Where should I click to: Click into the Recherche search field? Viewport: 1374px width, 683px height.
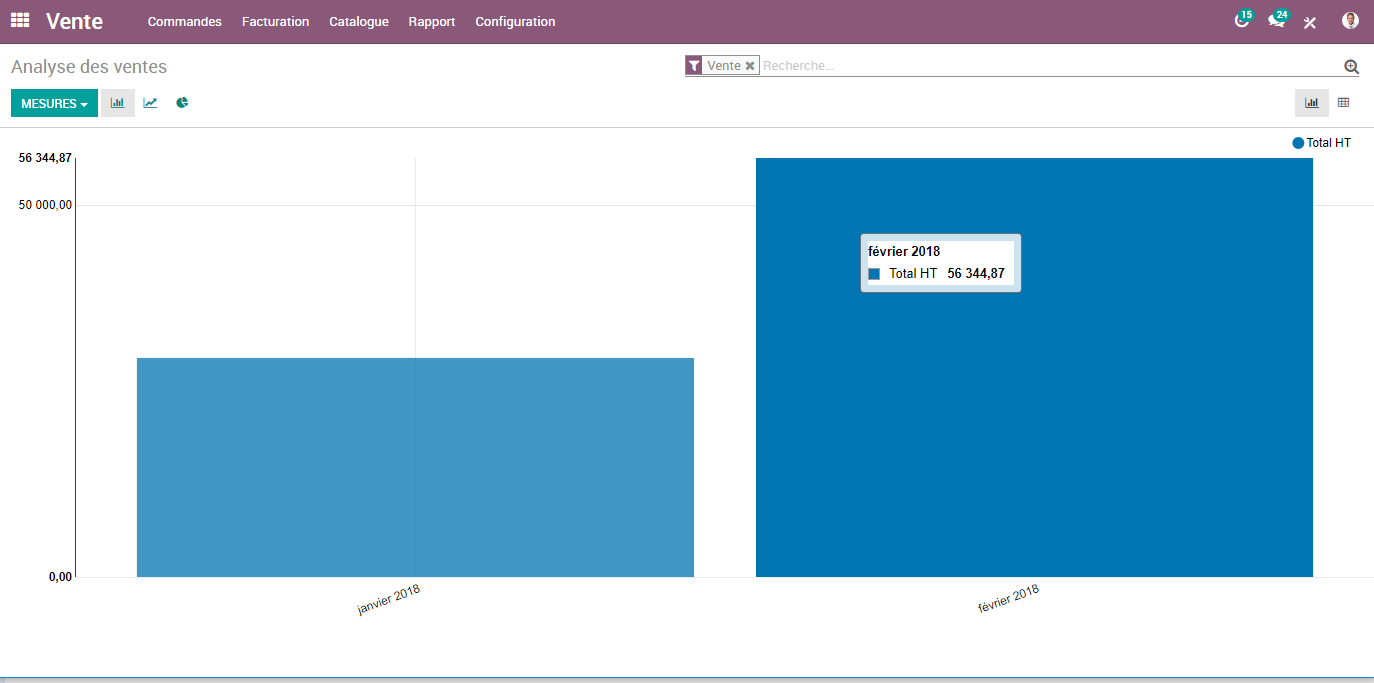(1050, 66)
